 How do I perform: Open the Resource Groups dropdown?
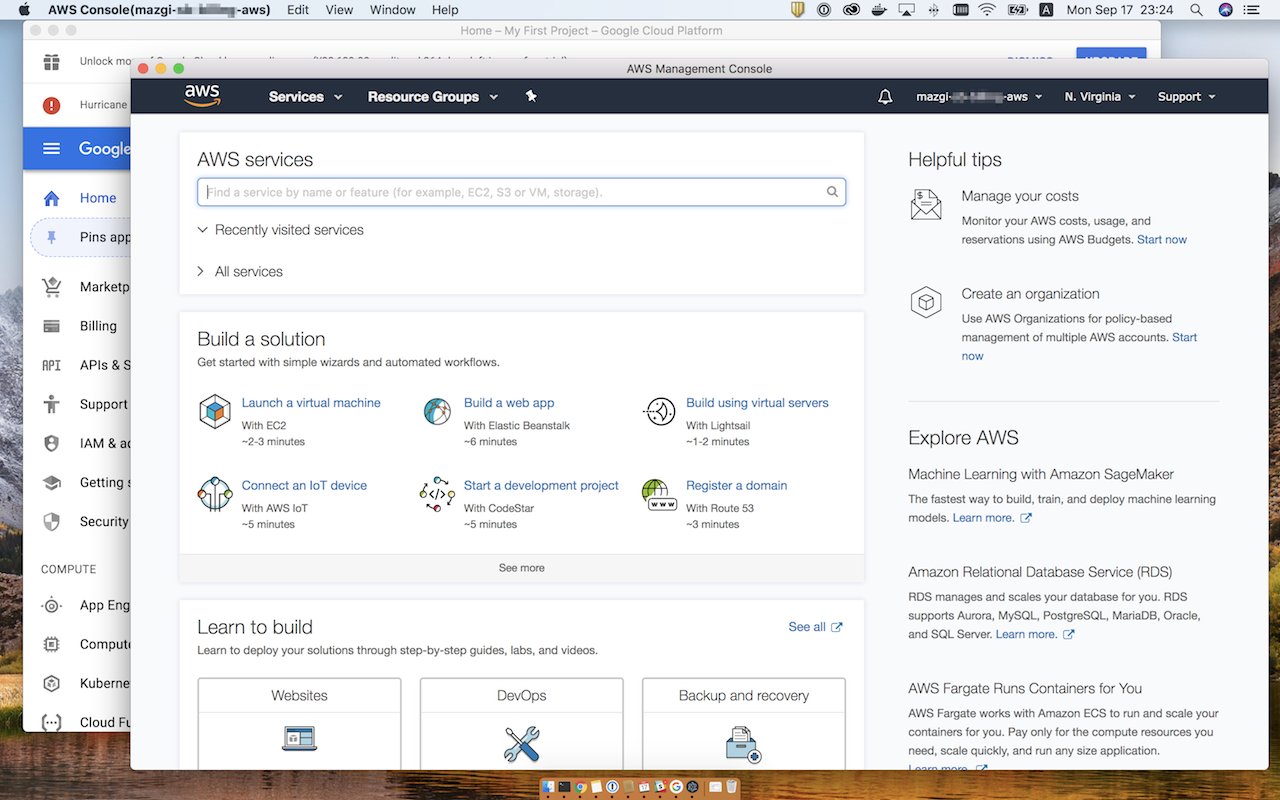click(432, 97)
